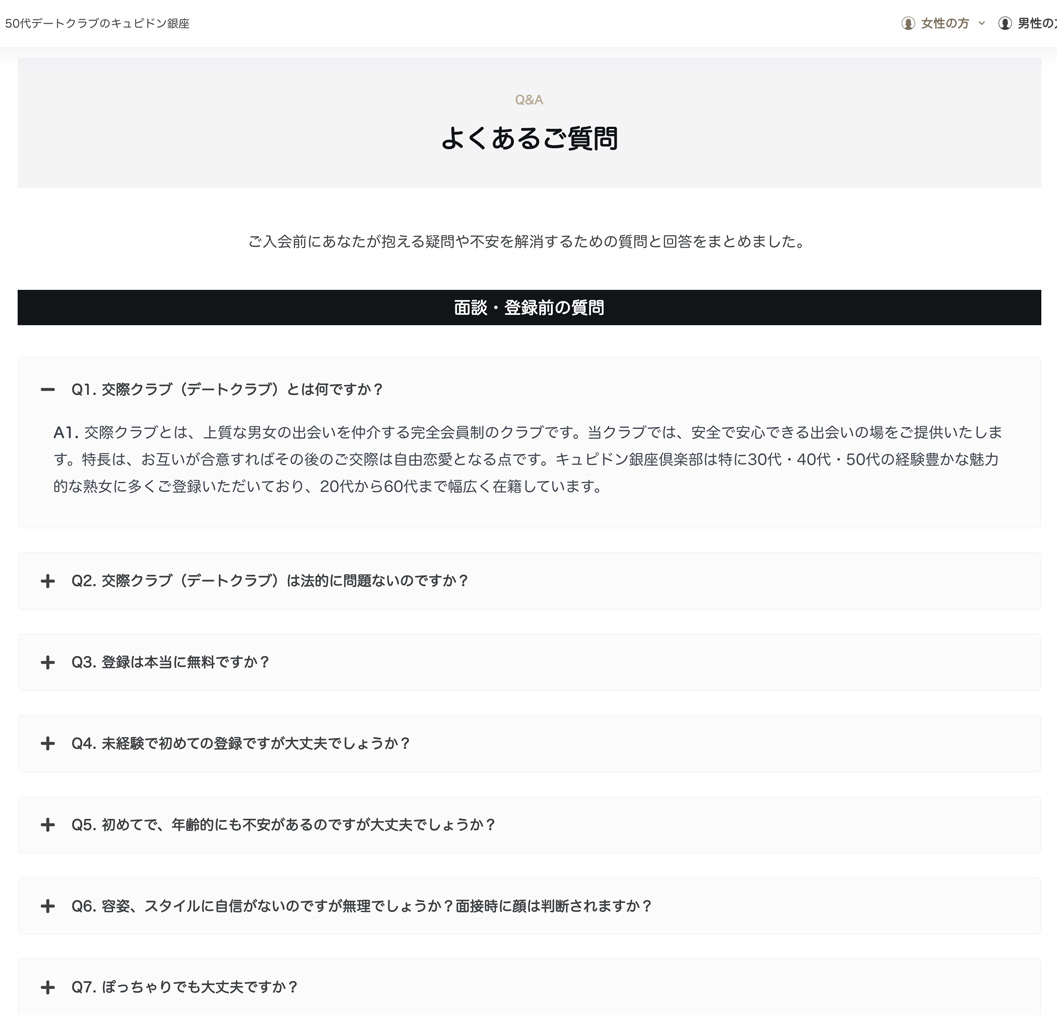Click the plus icon beside Q3
Image resolution: width=1057 pixels, height=1015 pixels.
47,662
